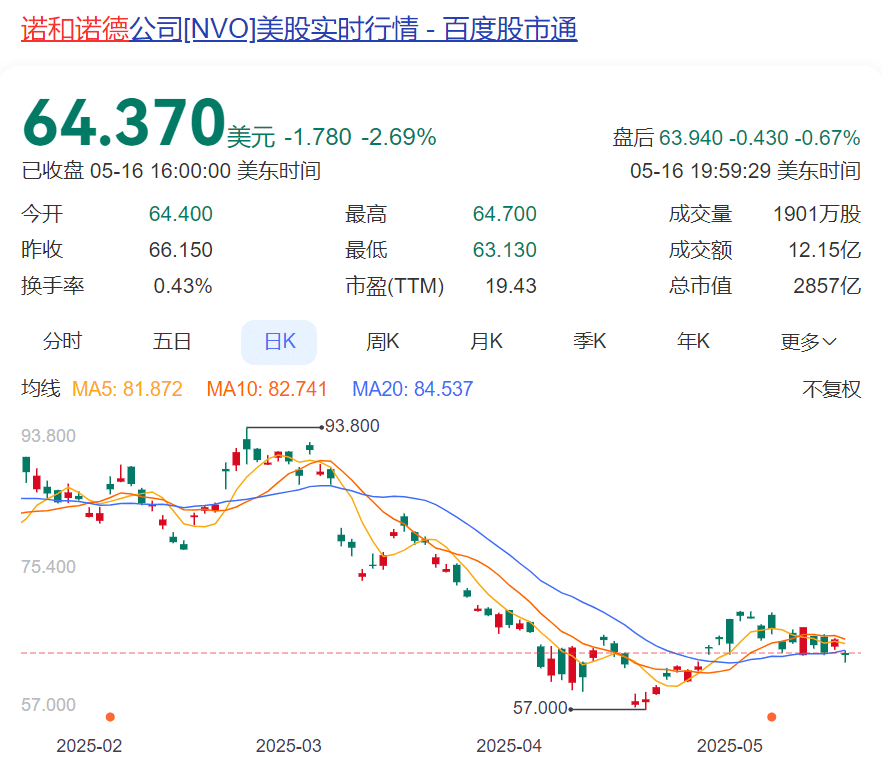Expand the 更多 more options dropdown
This screenshot has height=770, width=882.
pos(803,341)
